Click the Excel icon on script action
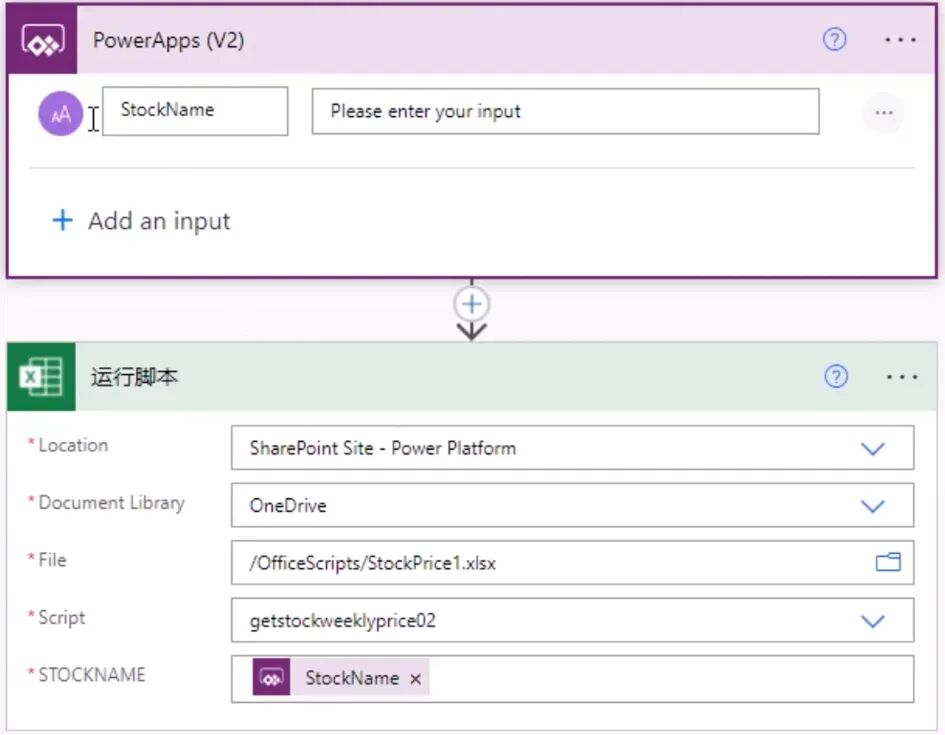This screenshot has width=945, height=735. pyautogui.click(x=42, y=377)
